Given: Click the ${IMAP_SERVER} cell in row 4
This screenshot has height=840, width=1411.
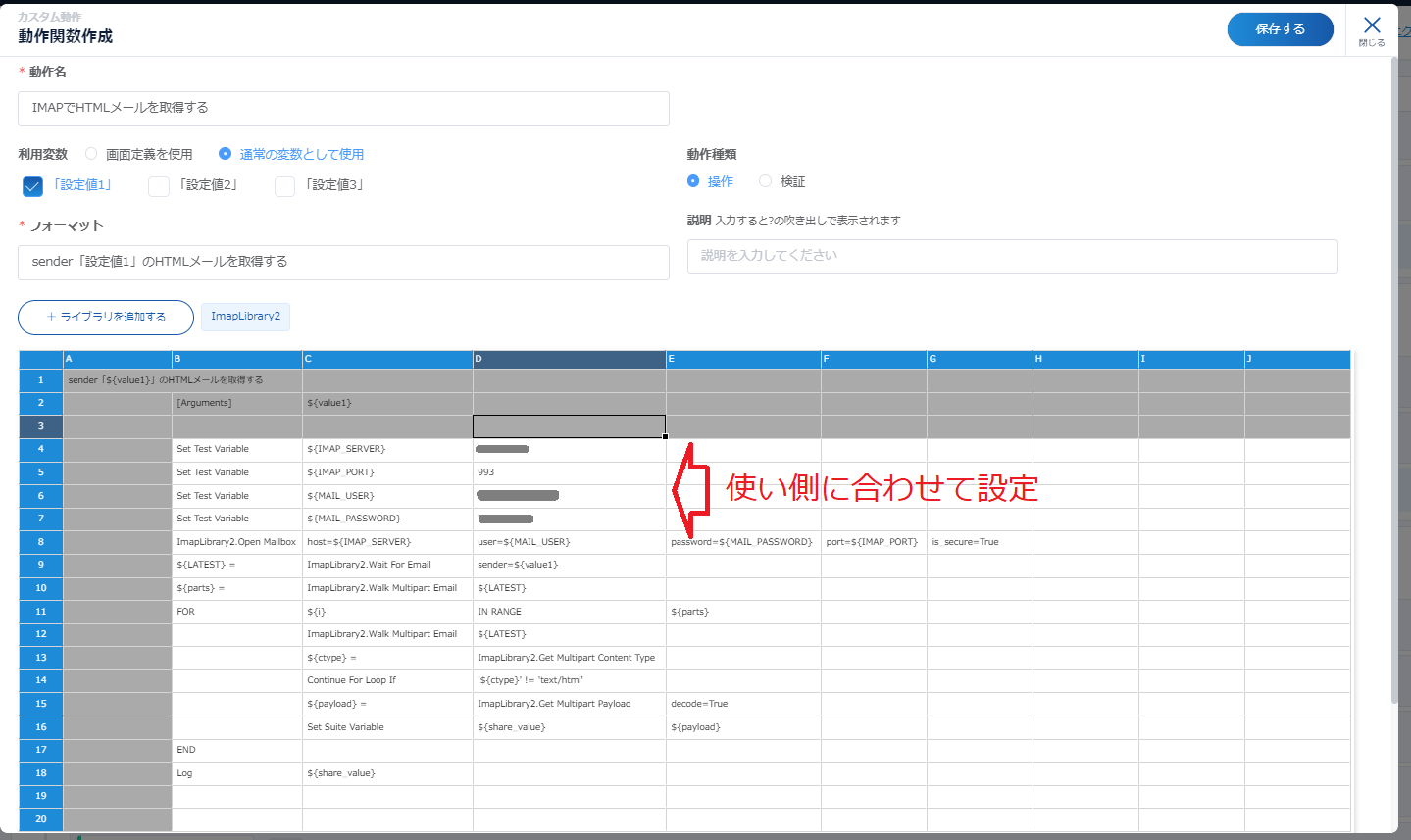Looking at the screenshot, I should tap(387, 449).
